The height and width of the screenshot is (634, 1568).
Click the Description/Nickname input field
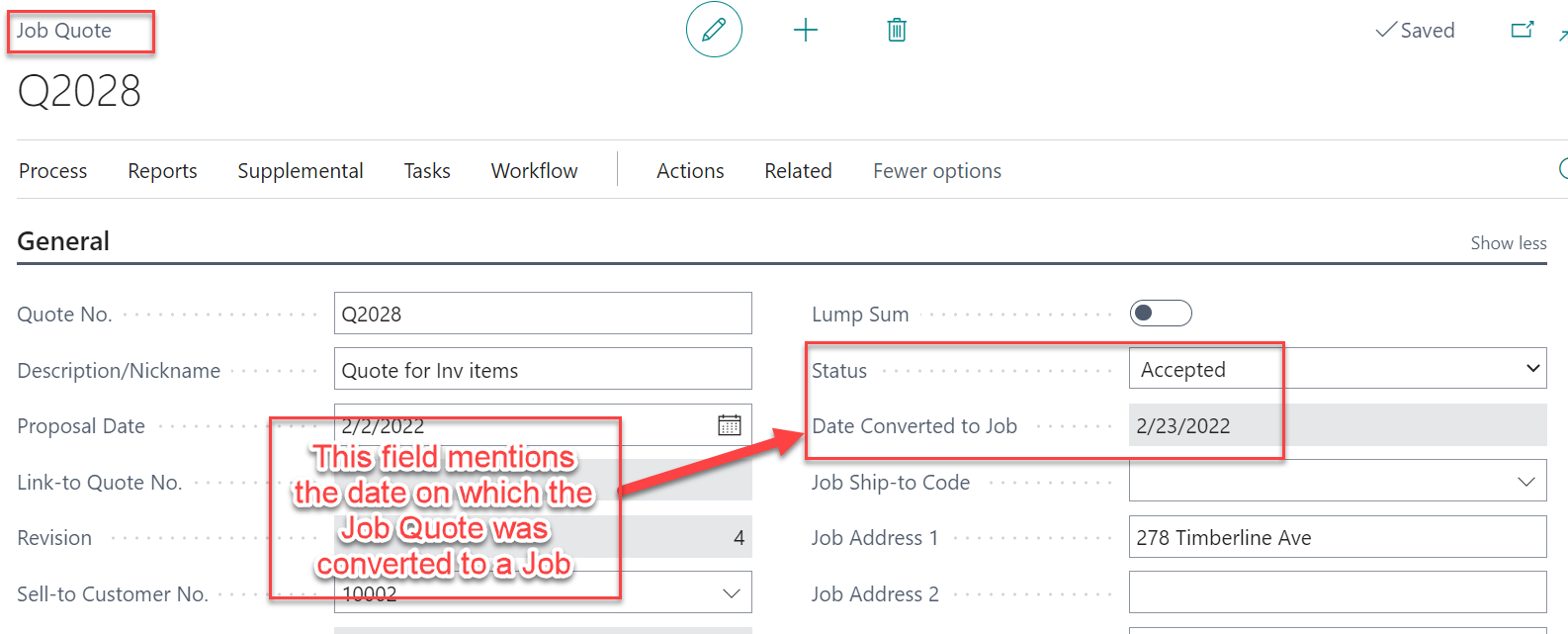pyautogui.click(x=542, y=370)
